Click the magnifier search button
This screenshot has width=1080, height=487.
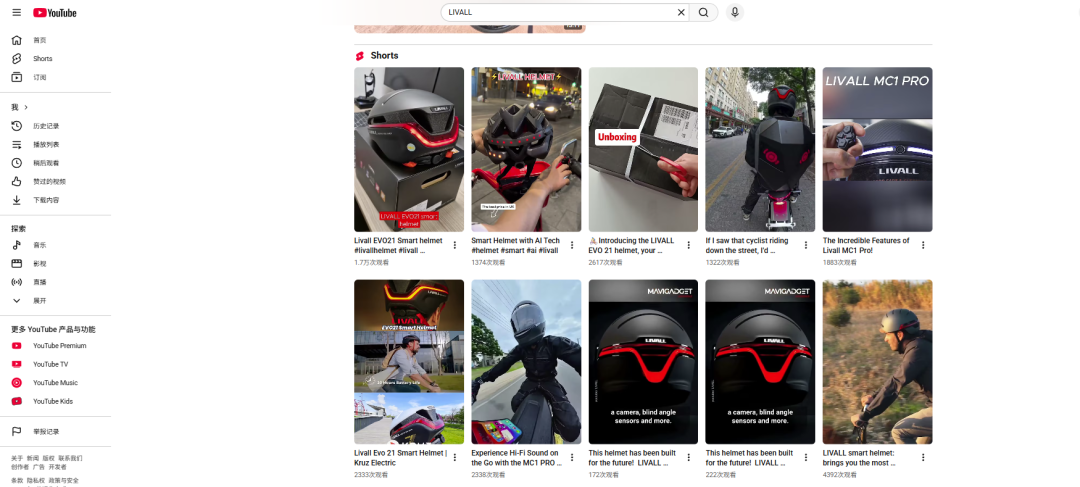[x=703, y=12]
